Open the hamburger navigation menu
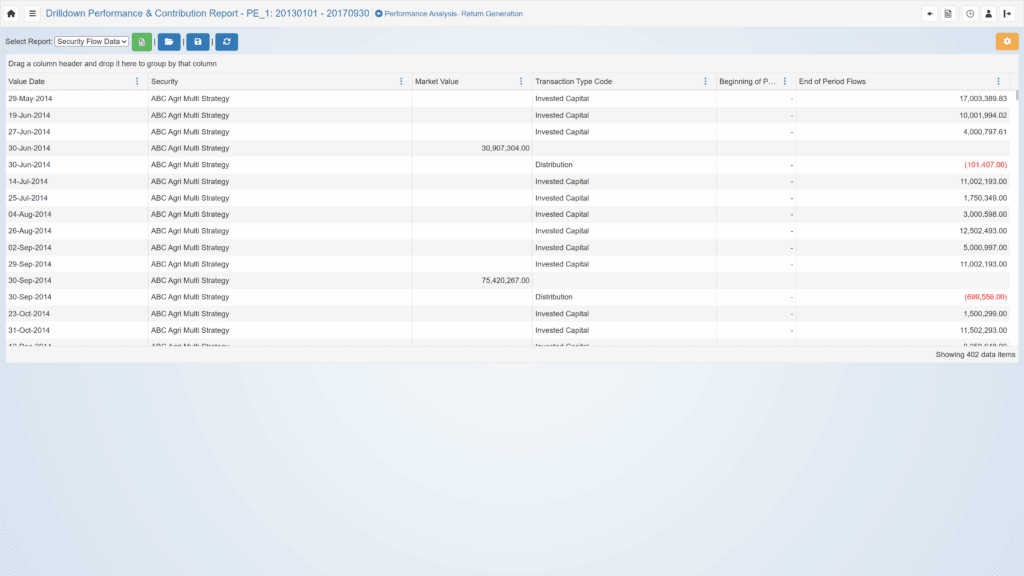1024x576 pixels. 32,14
